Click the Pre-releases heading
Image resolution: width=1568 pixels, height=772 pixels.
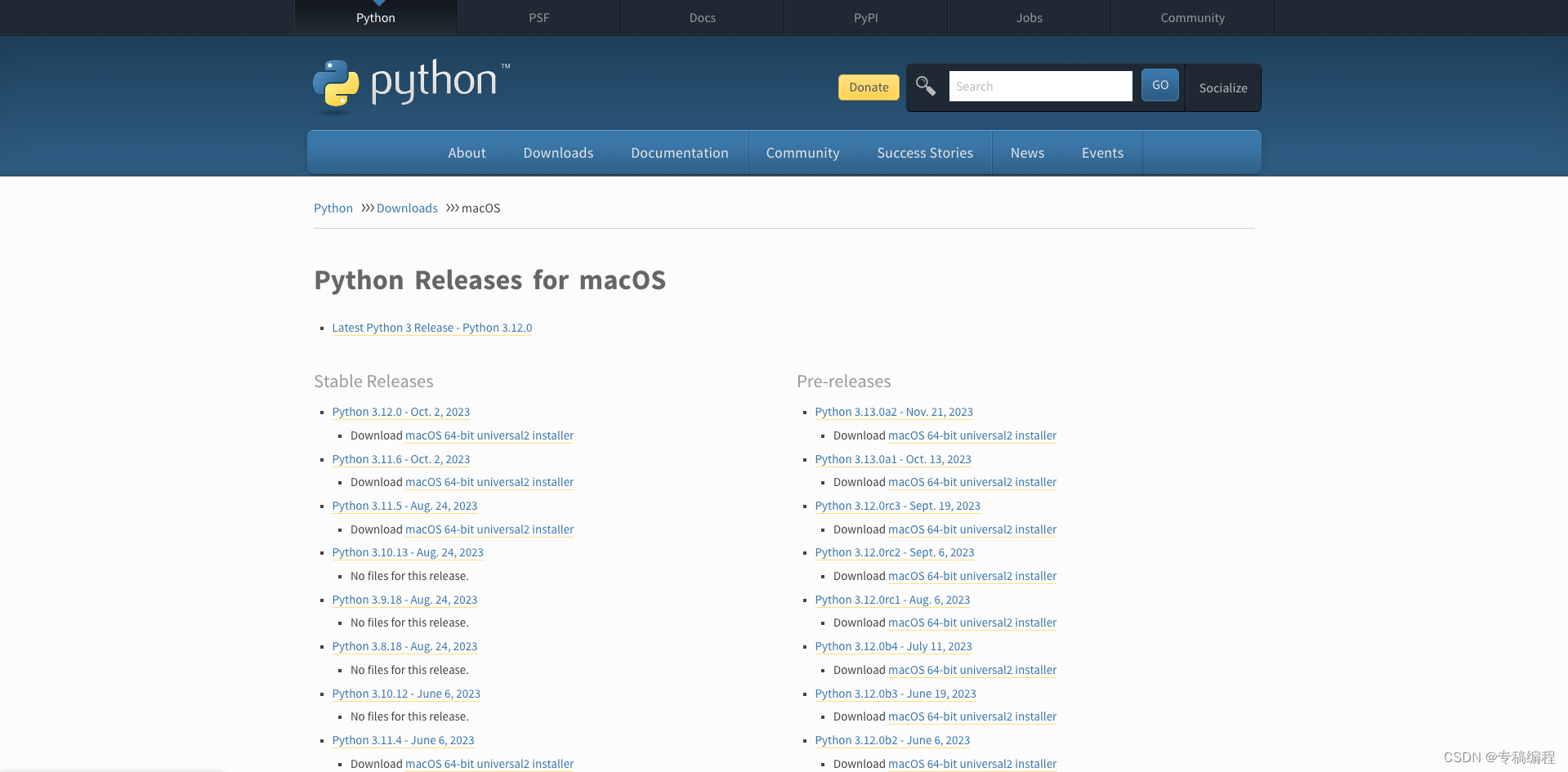[x=844, y=382]
